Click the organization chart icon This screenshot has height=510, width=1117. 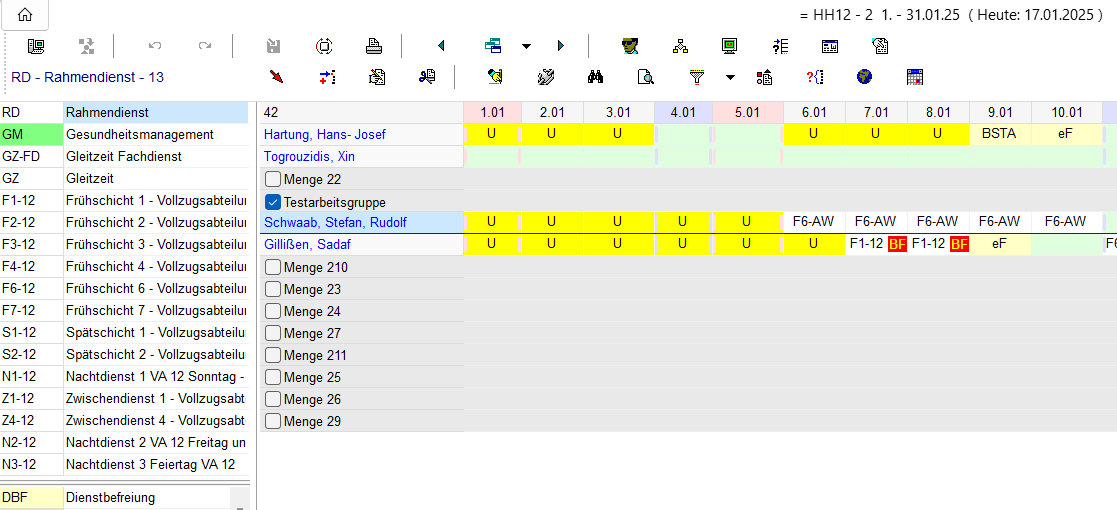click(681, 46)
